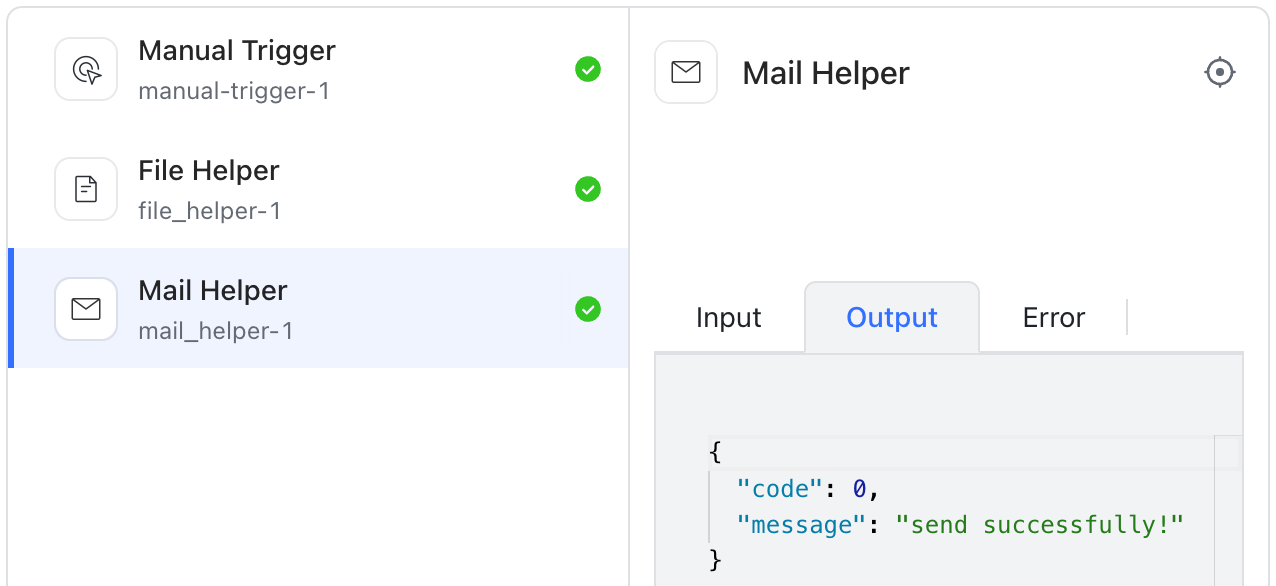Click the success badge on File Helper
The height and width of the screenshot is (586, 1276).
(x=588, y=189)
